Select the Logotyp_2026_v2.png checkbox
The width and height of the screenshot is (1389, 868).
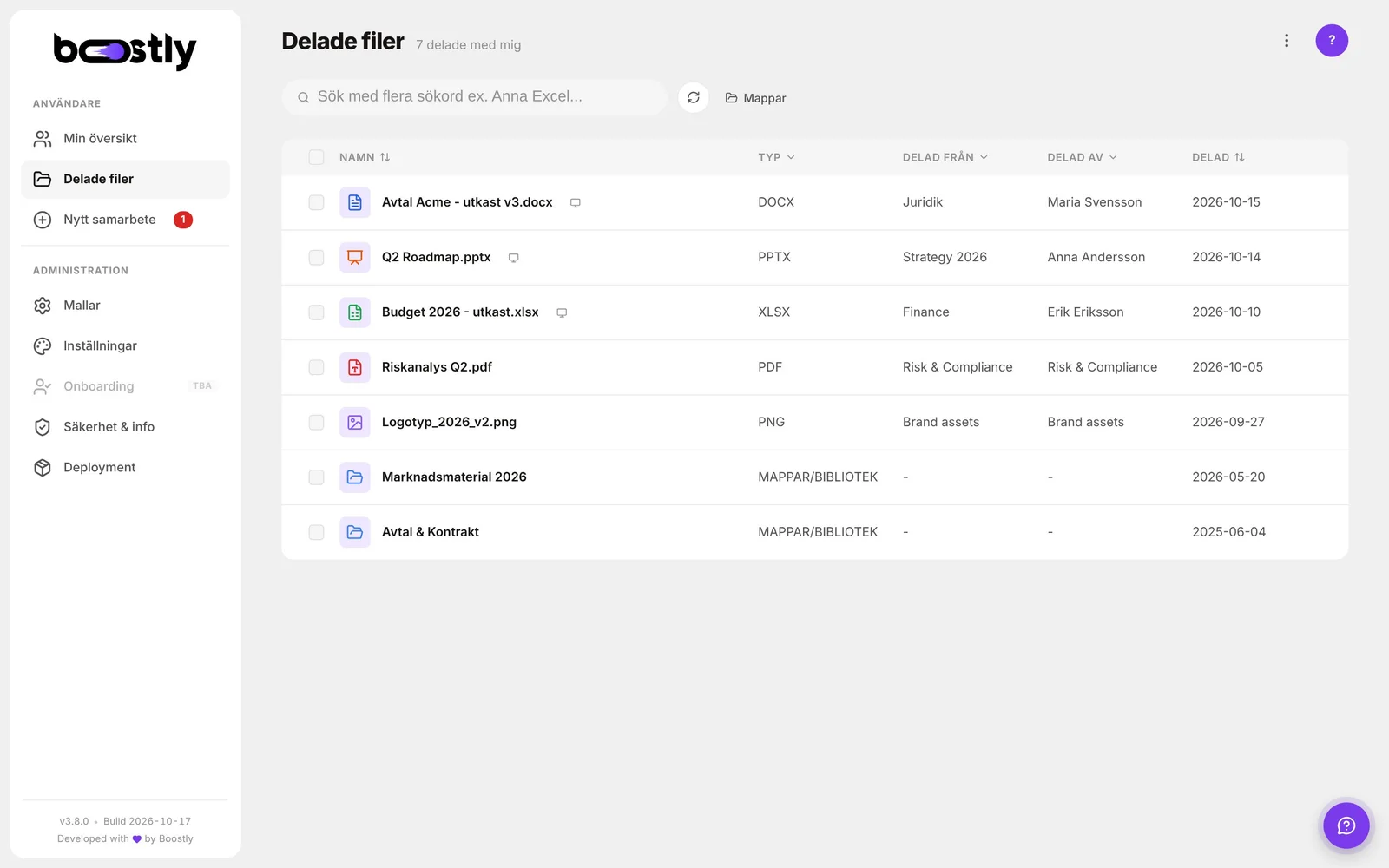[316, 422]
